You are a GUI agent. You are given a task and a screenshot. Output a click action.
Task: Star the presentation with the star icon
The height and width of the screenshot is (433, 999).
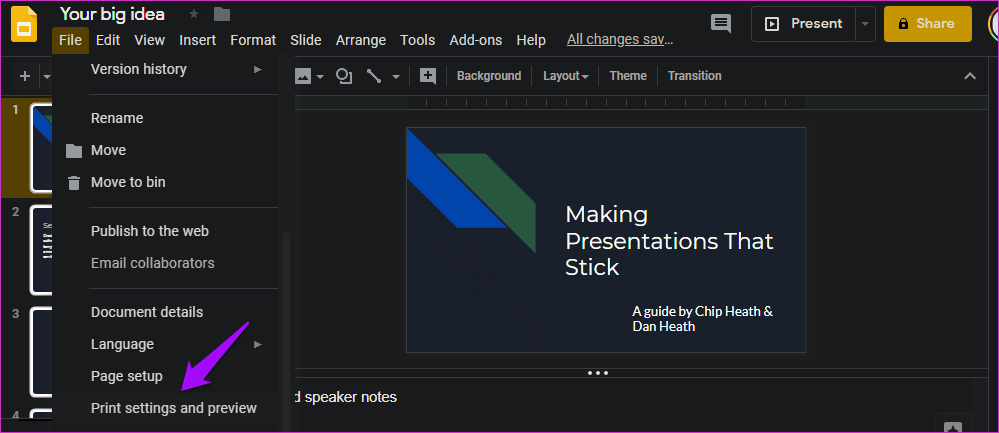point(194,14)
